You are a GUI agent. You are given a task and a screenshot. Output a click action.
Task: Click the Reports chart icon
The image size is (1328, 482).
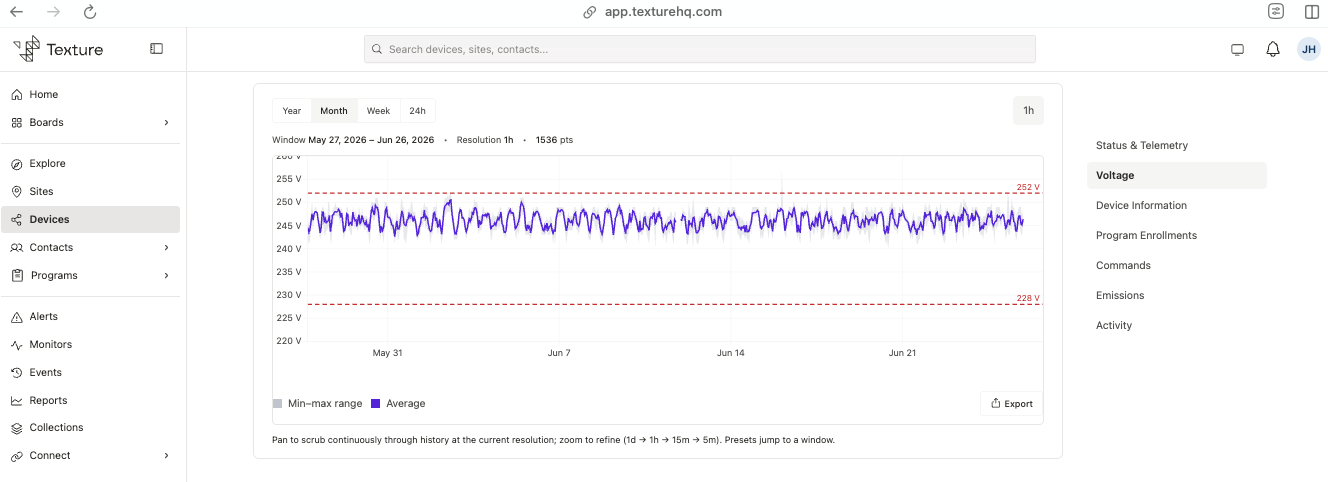pos(17,401)
